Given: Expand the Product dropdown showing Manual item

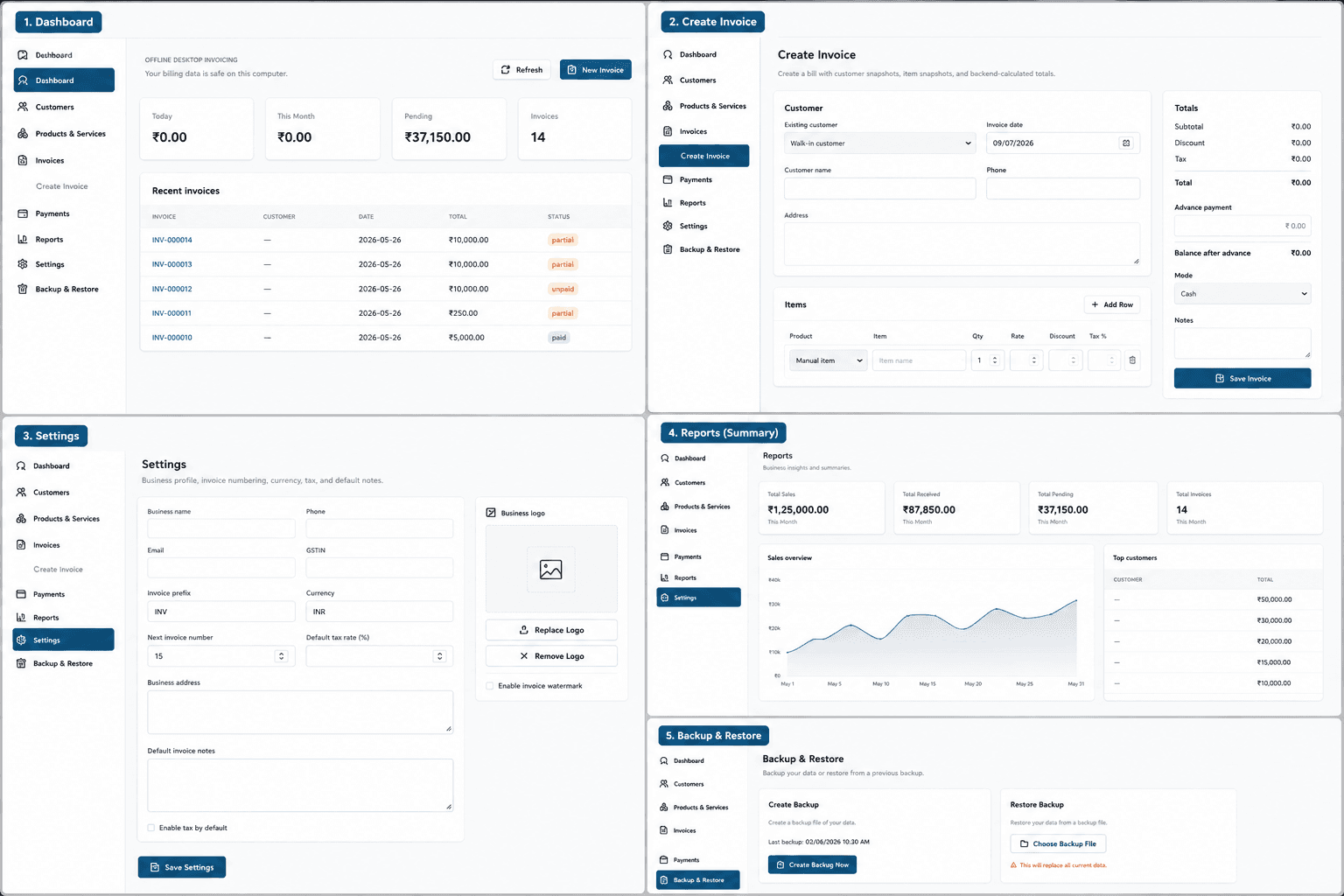Looking at the screenshot, I should [x=829, y=360].
